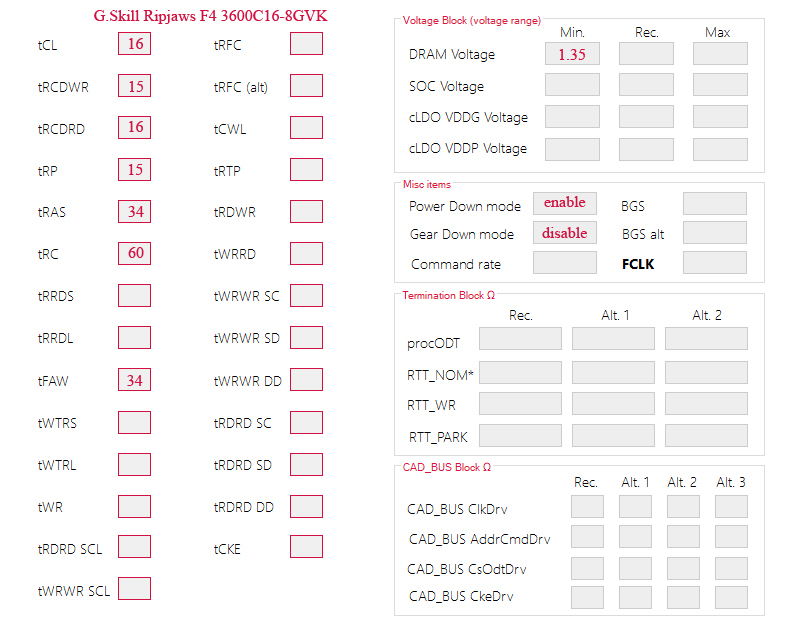Viewport: 786px width, 625px height.
Task: Click the DRAM Voltage Min field showing 1.35
Action: [572, 54]
